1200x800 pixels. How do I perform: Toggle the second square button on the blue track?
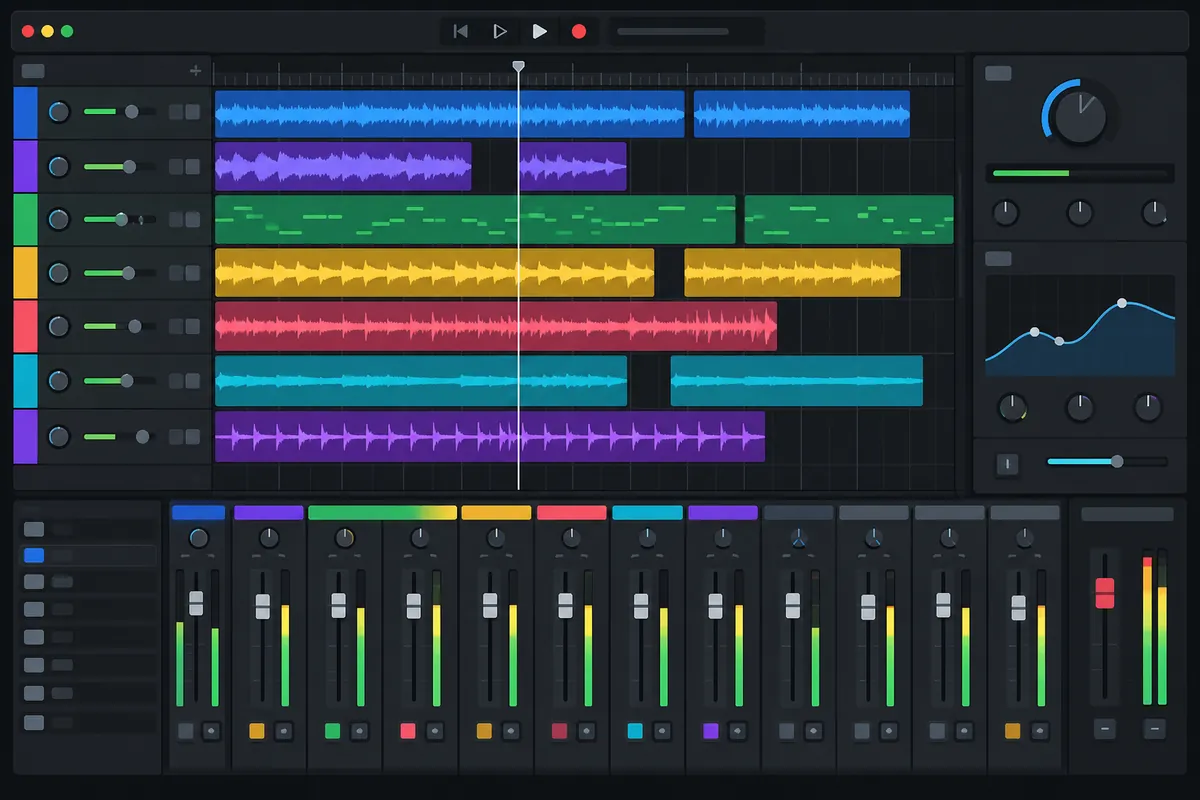[193, 112]
